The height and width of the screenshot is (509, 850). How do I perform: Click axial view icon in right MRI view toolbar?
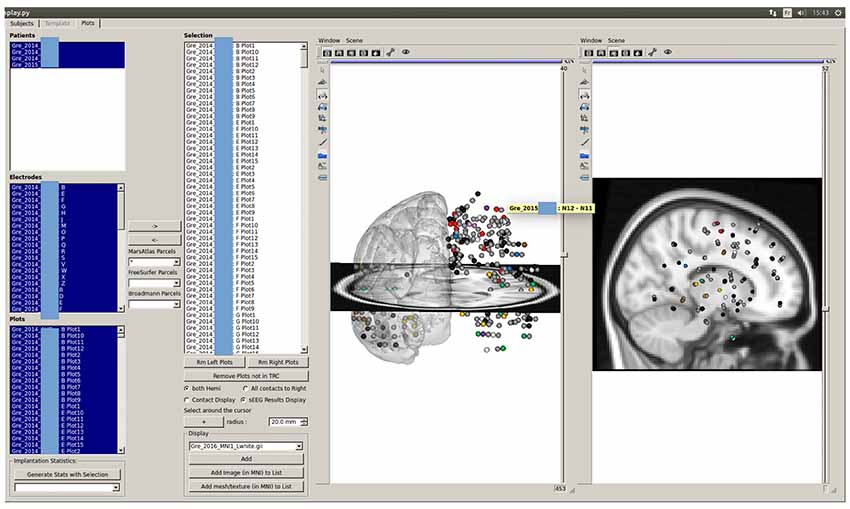click(x=589, y=53)
